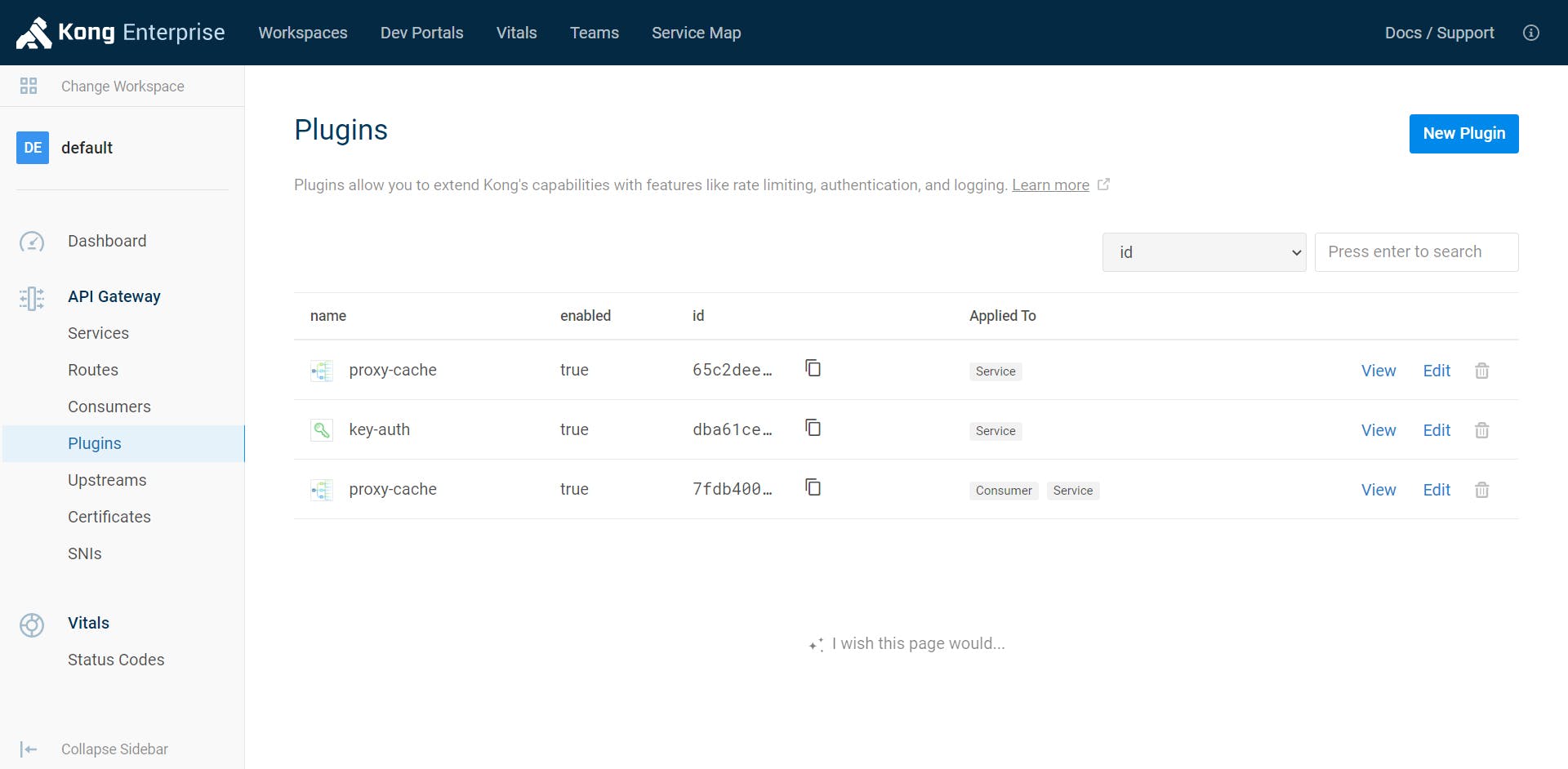
Task: Click the Collapse Sidebar arrow icon
Action: pyautogui.click(x=29, y=749)
